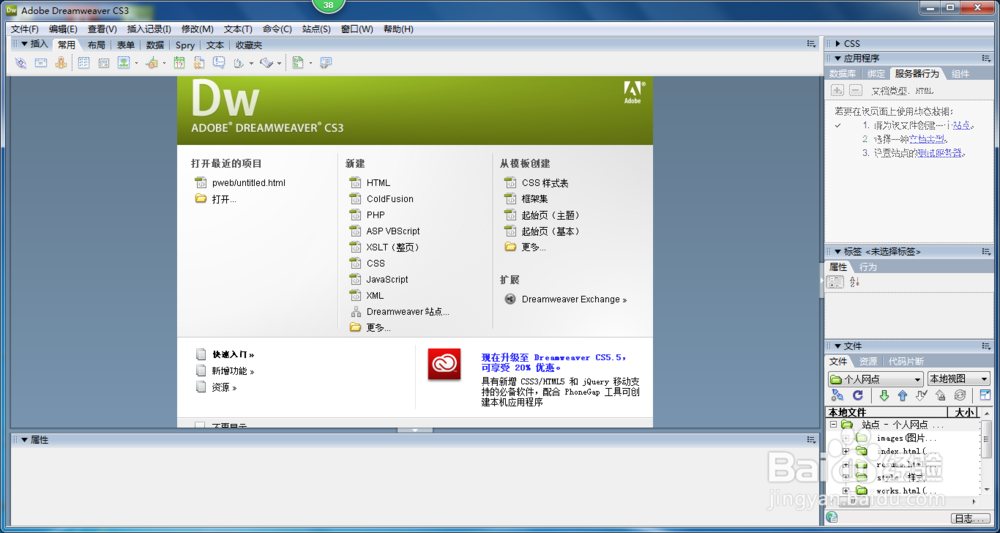Insert a Named Anchor
The width and height of the screenshot is (1000, 533).
(x=61, y=62)
